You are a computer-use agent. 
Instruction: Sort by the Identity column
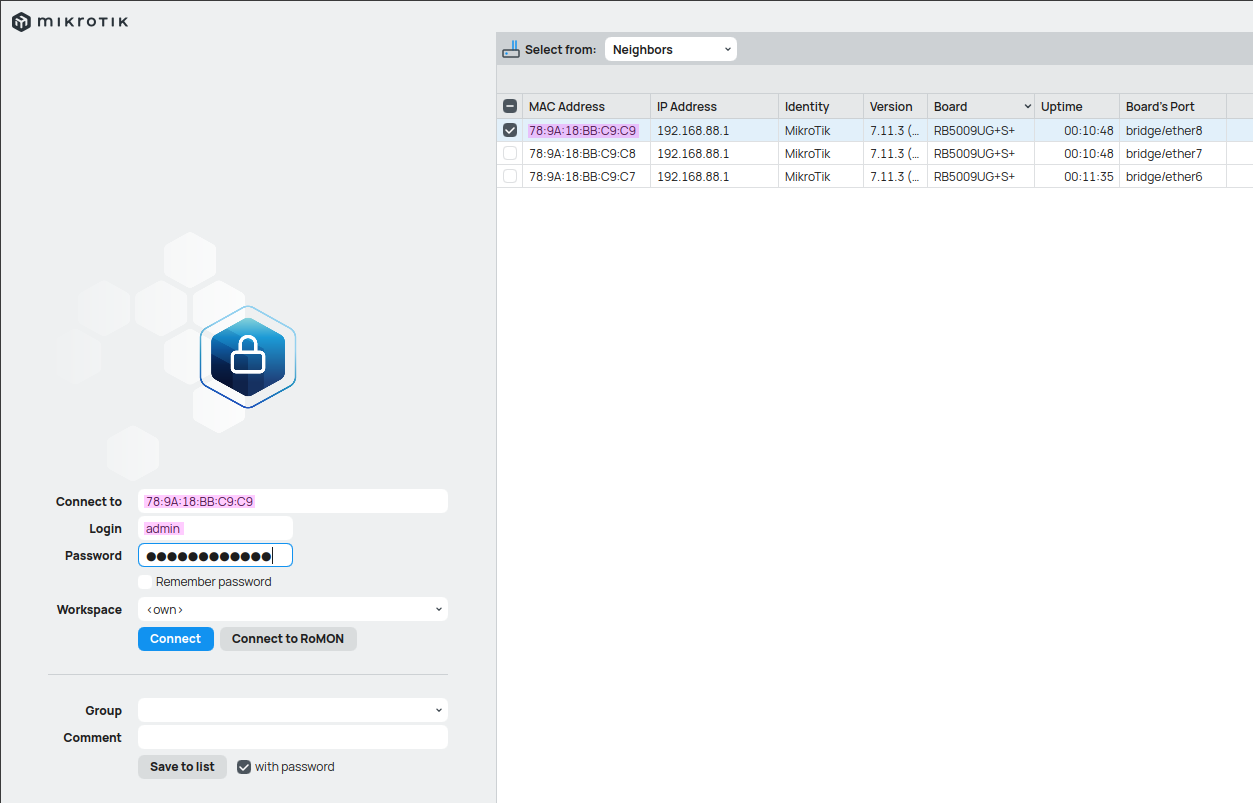821,107
